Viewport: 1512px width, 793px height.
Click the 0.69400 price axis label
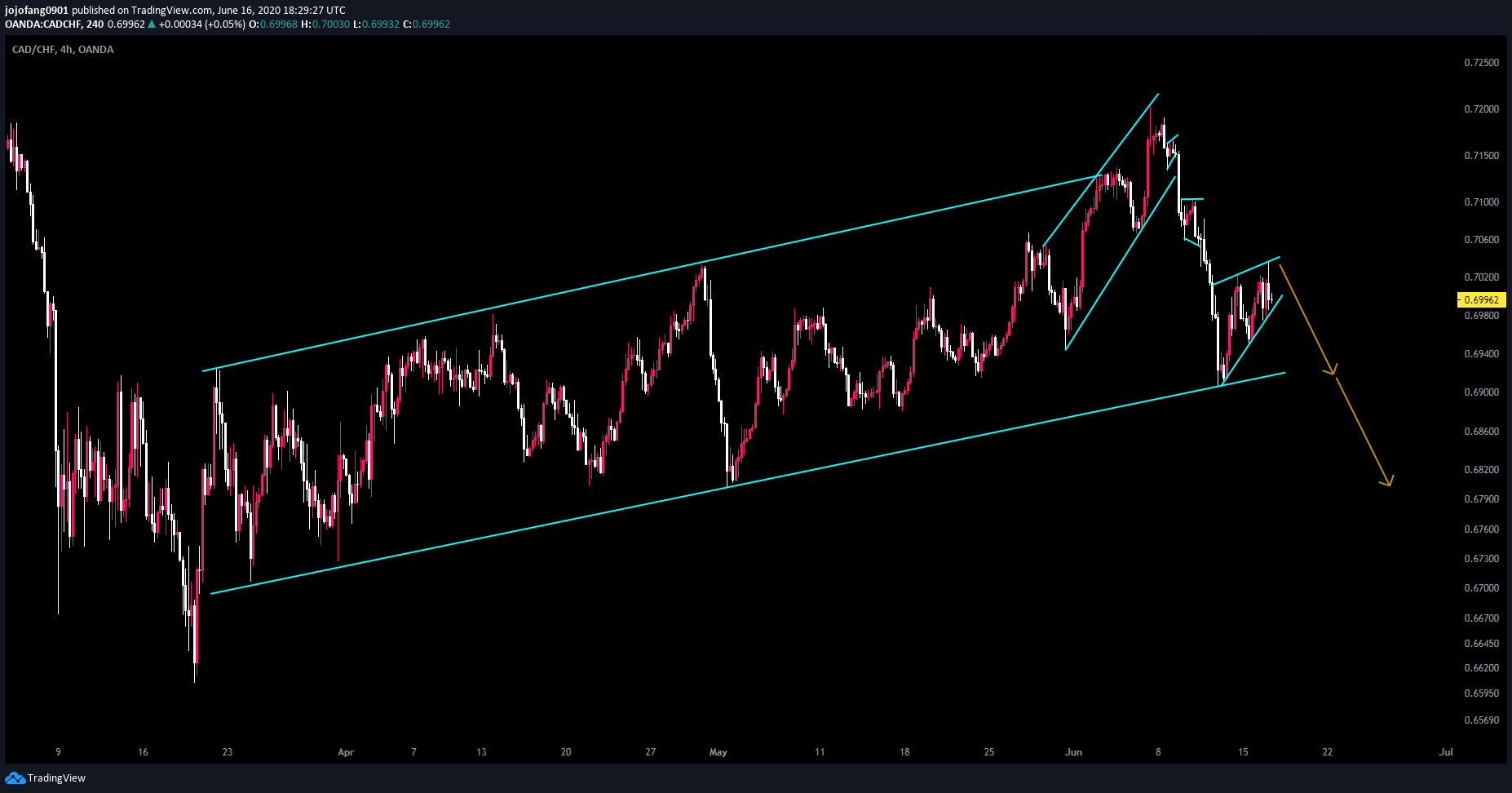point(1481,354)
